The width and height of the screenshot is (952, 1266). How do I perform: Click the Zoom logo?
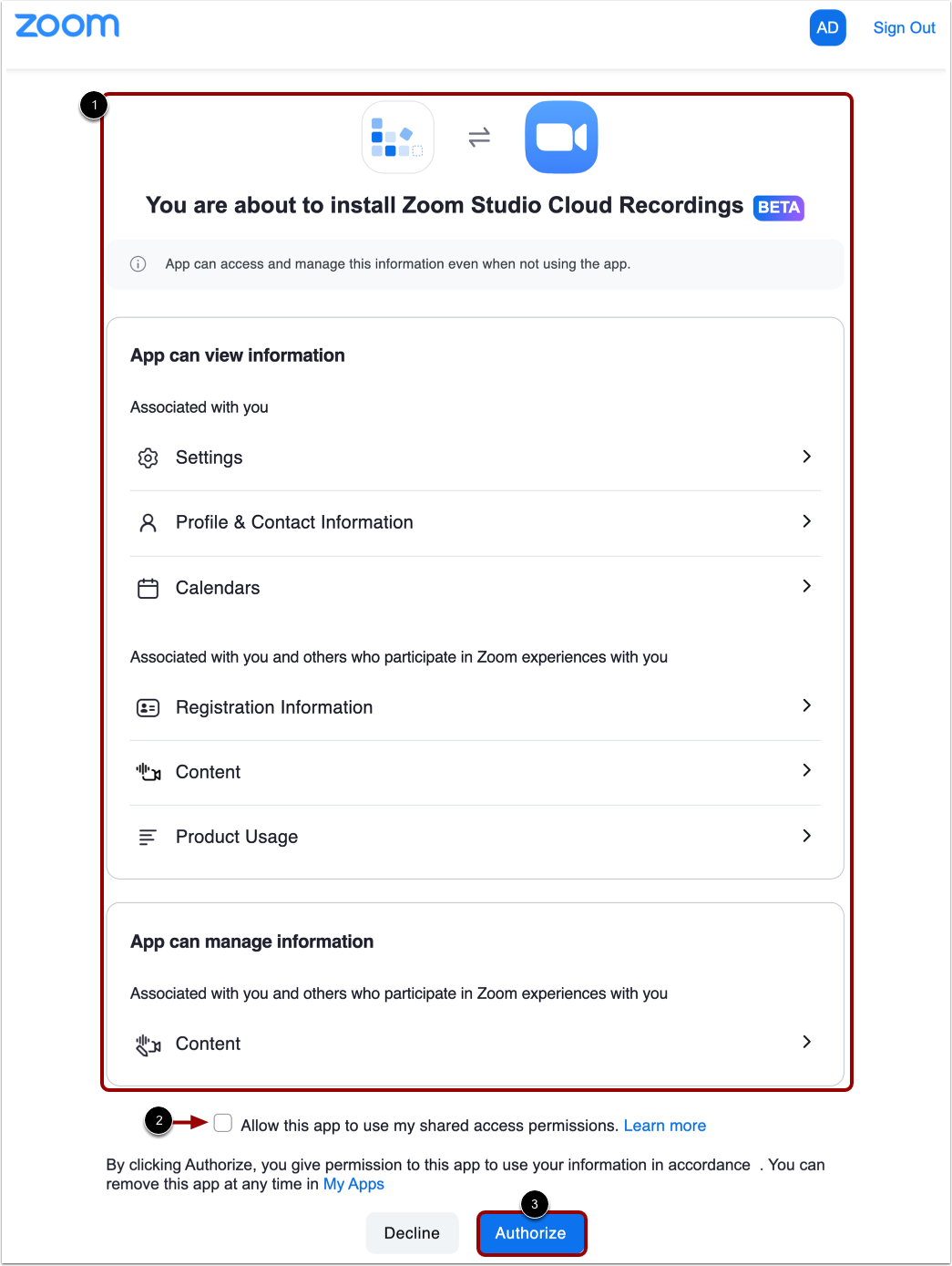[67, 26]
